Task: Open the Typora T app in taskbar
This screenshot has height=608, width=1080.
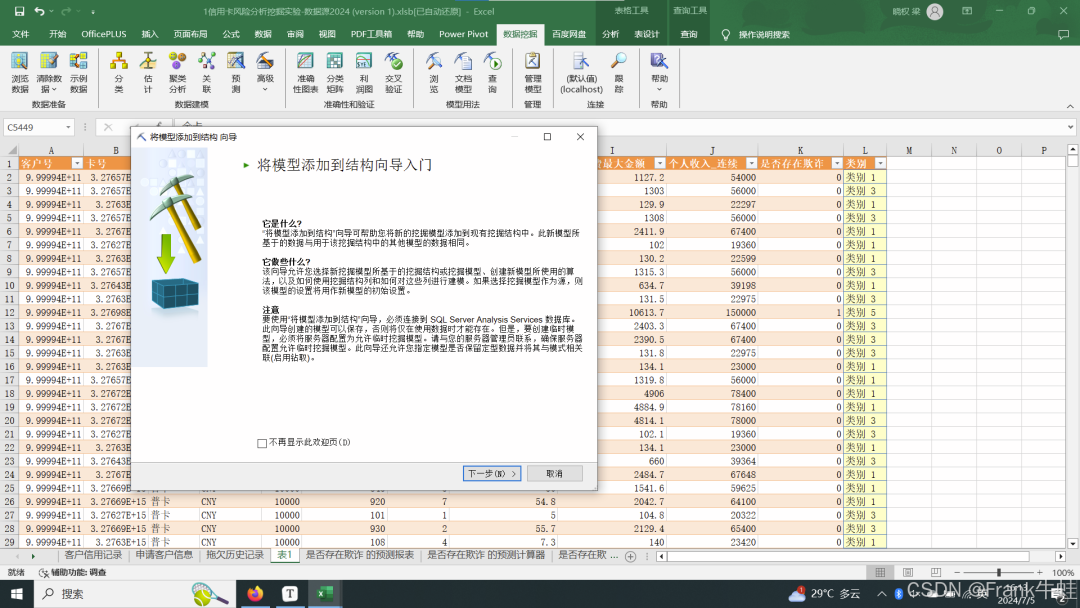Action: pos(290,594)
